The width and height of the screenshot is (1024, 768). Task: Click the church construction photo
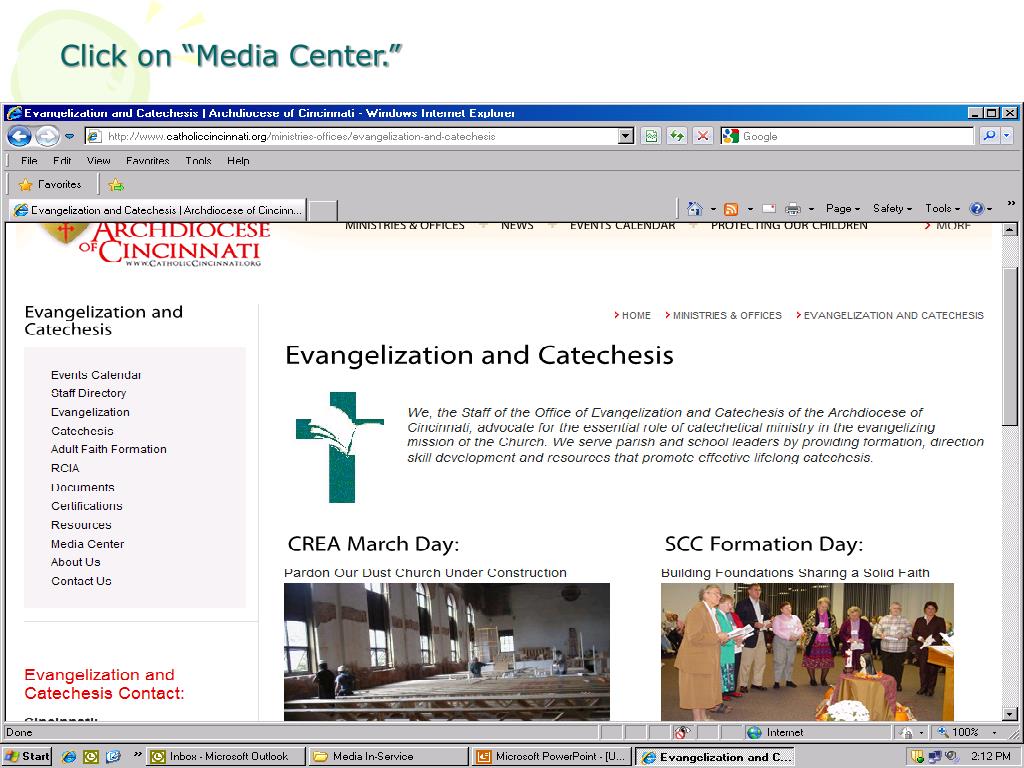coord(447,652)
